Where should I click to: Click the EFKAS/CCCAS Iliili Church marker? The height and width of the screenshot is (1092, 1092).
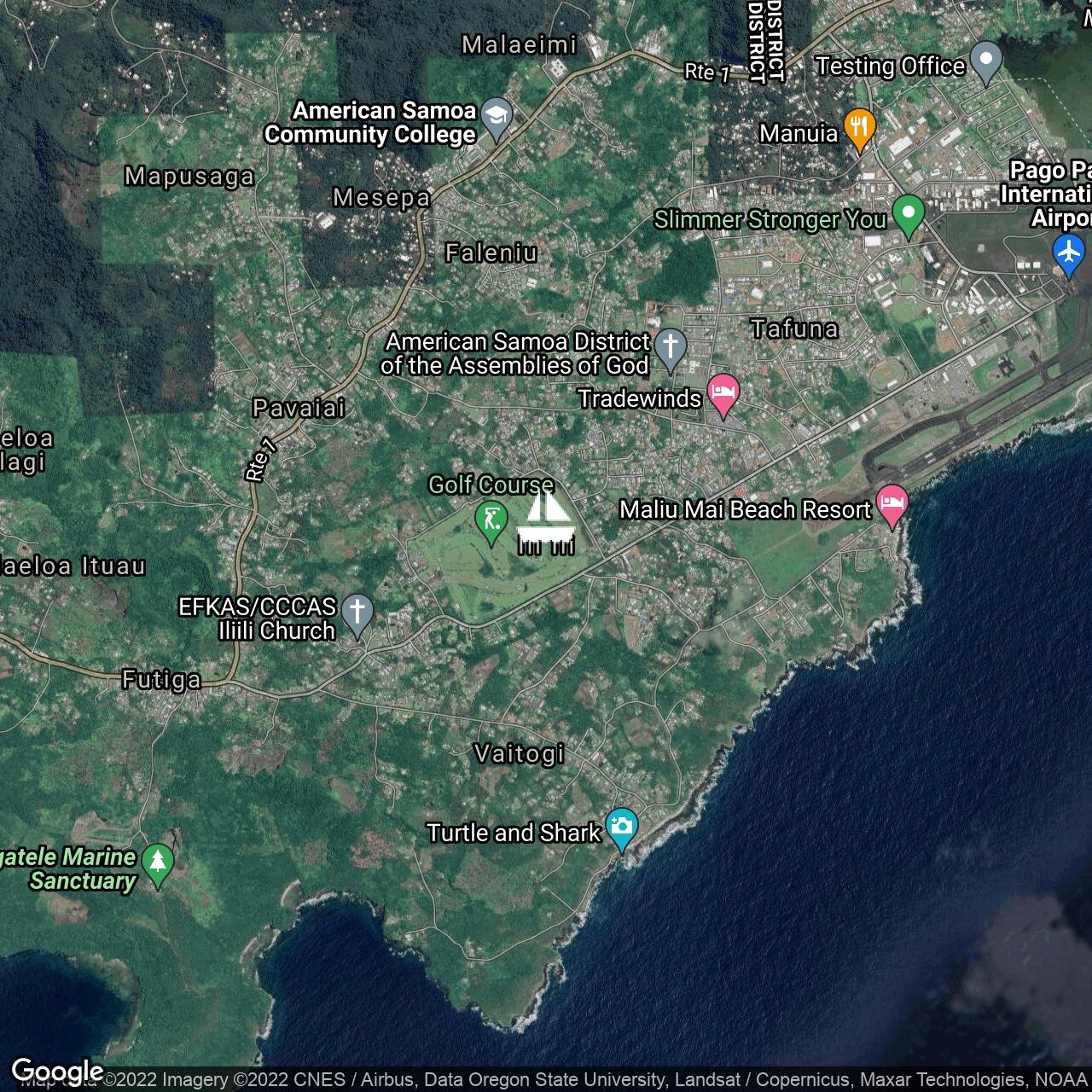pyautogui.click(x=357, y=613)
